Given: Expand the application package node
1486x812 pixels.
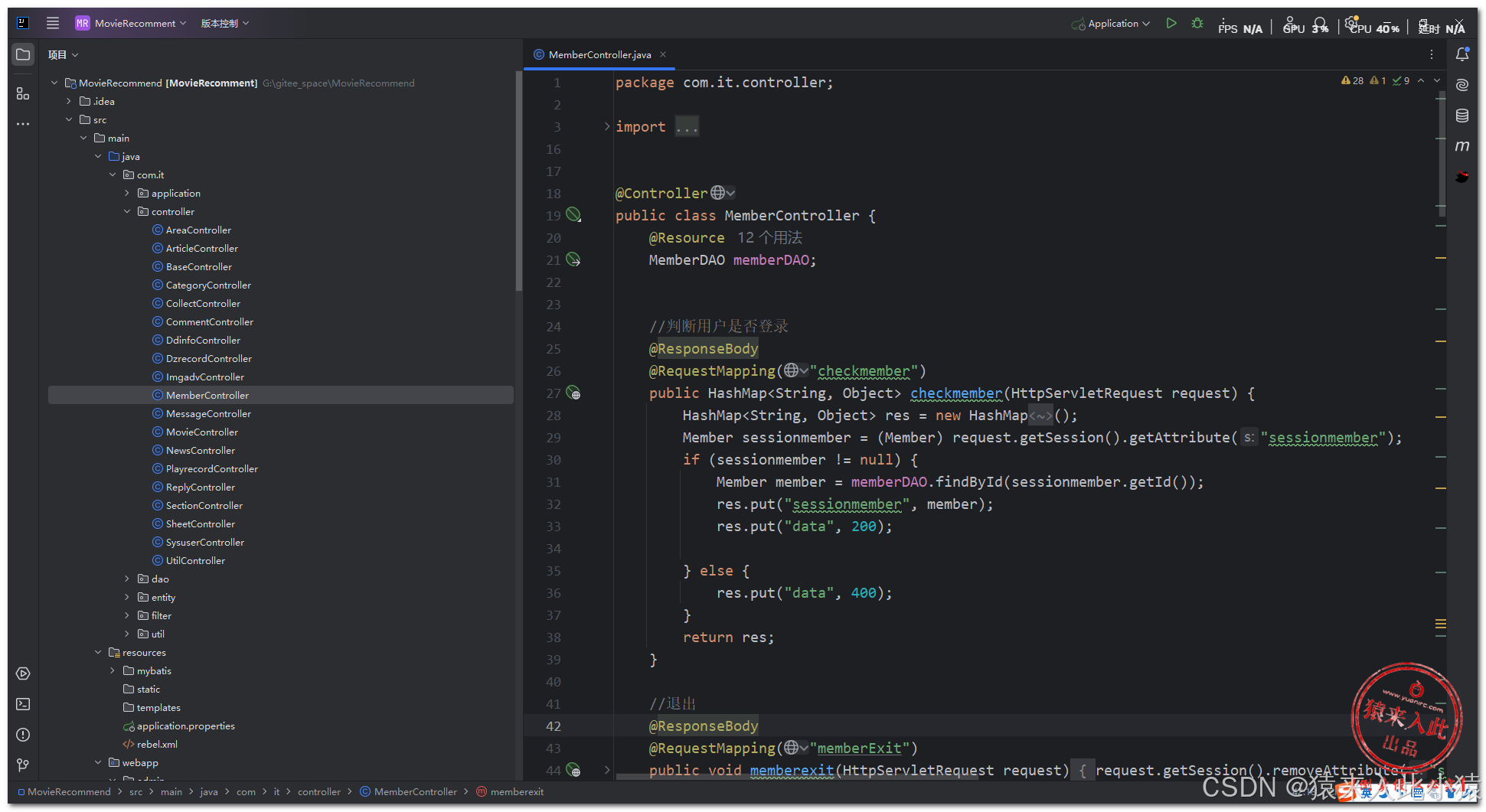Looking at the screenshot, I should point(127,193).
